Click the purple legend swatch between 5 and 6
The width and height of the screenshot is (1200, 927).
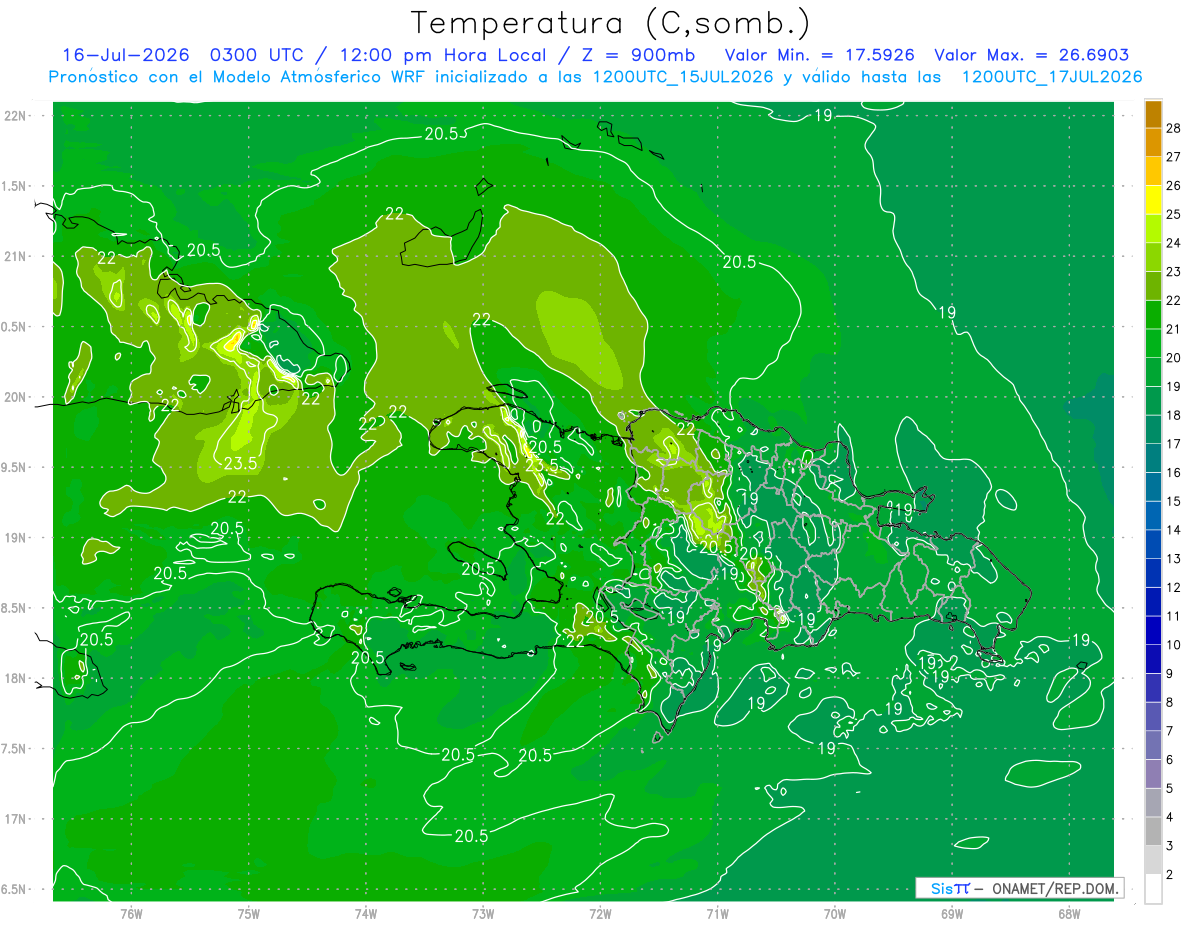click(1153, 773)
